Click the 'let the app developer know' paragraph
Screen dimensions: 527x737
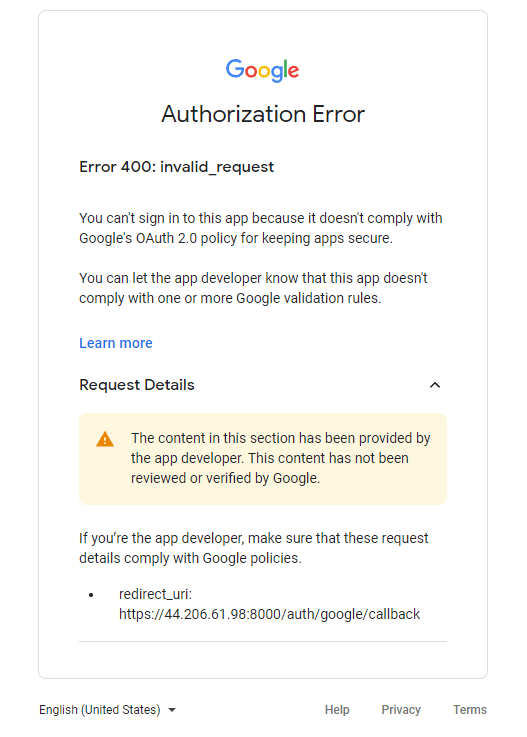(253, 288)
